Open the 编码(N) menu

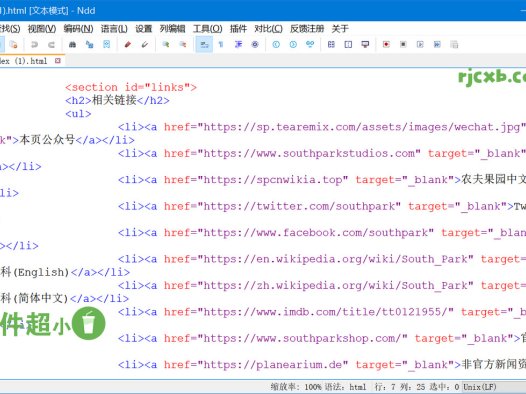[x=78, y=29]
